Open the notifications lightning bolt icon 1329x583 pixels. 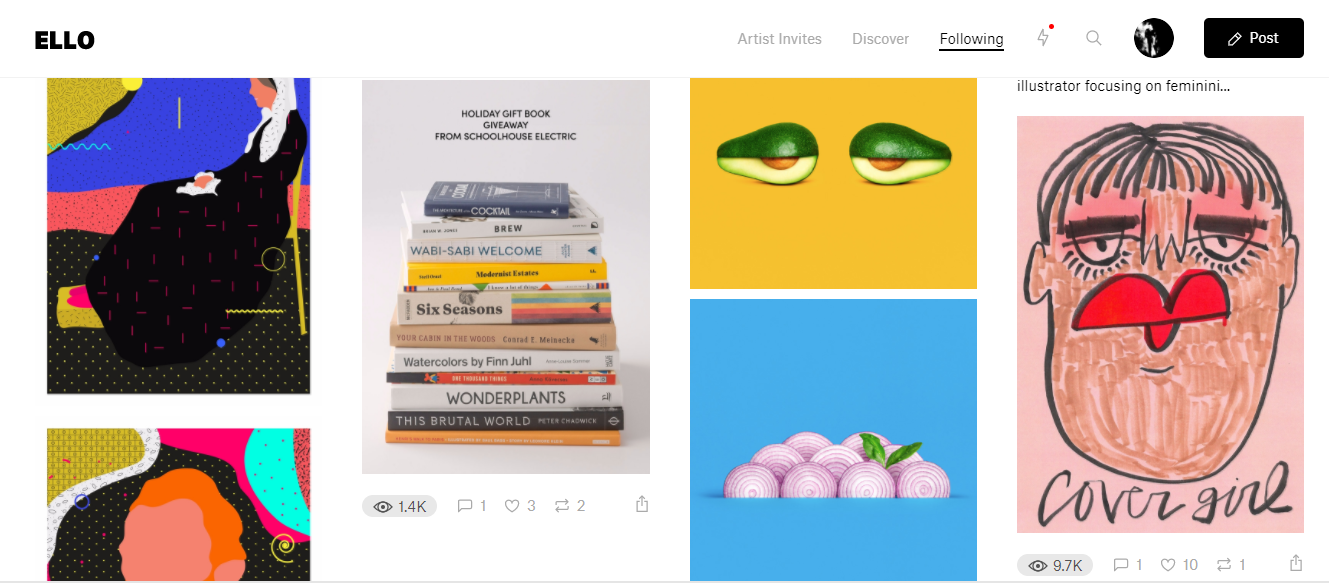1043,38
